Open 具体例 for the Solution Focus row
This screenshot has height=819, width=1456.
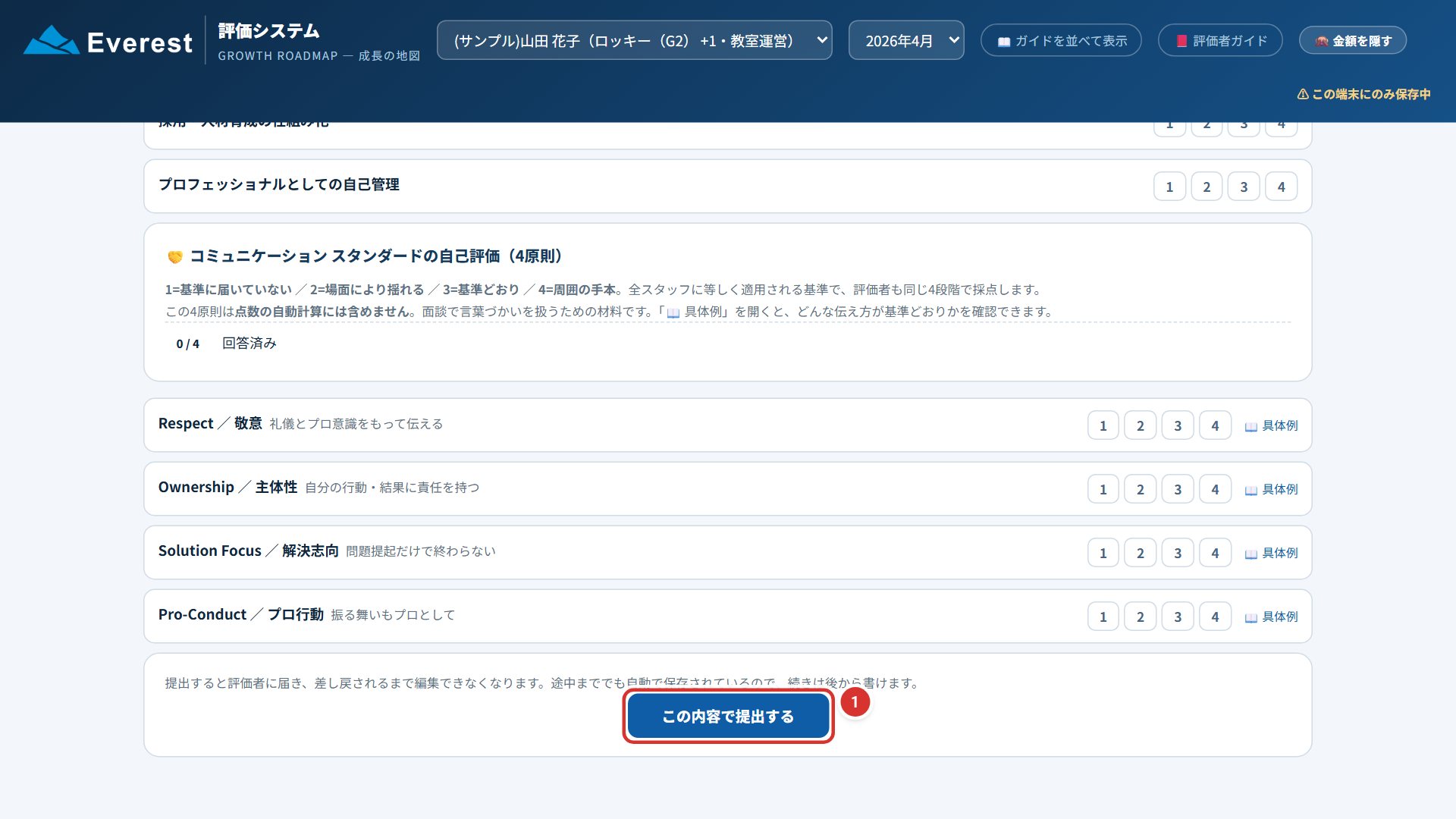point(1272,553)
